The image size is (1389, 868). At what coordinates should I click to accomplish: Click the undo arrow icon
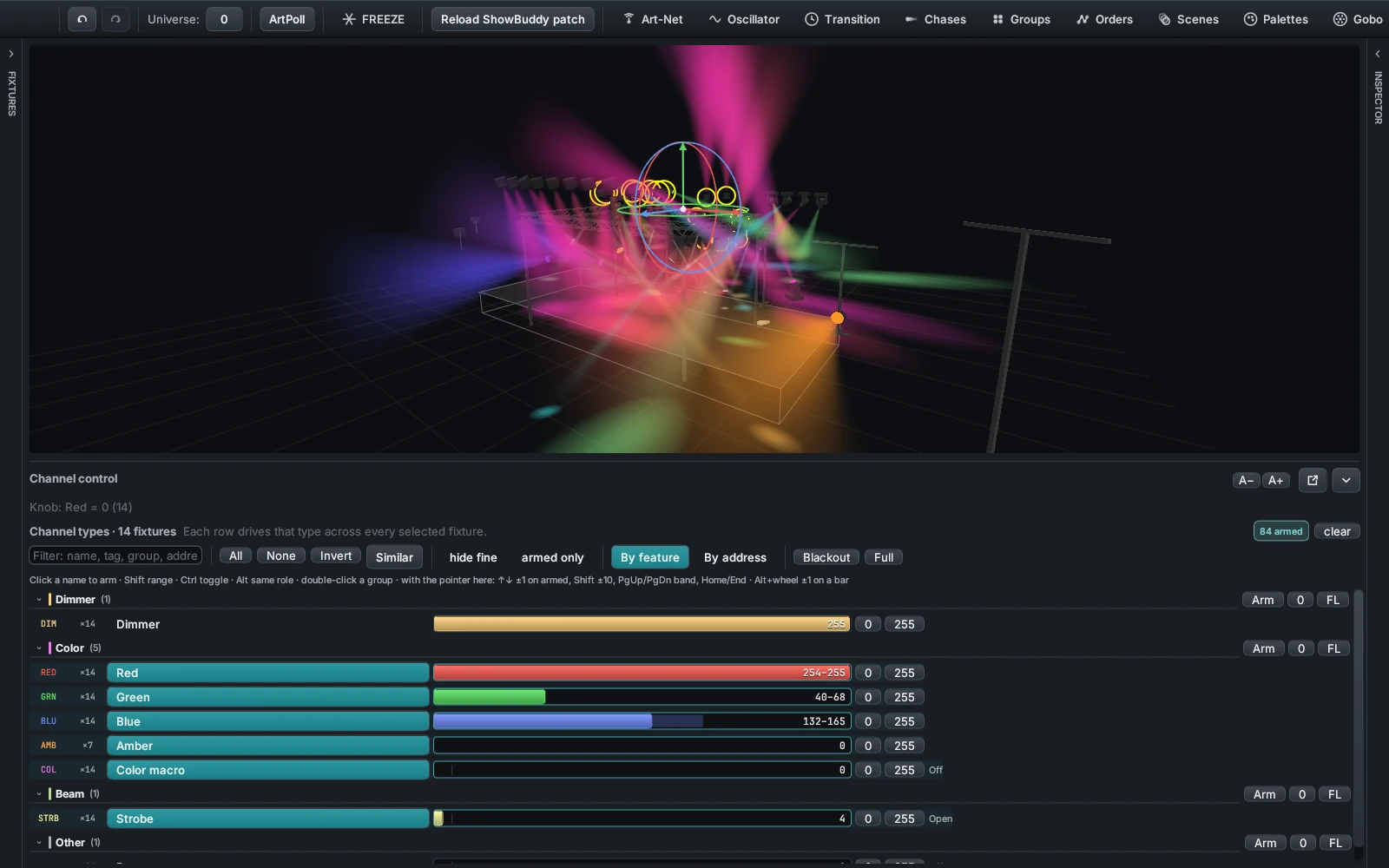[x=82, y=19]
